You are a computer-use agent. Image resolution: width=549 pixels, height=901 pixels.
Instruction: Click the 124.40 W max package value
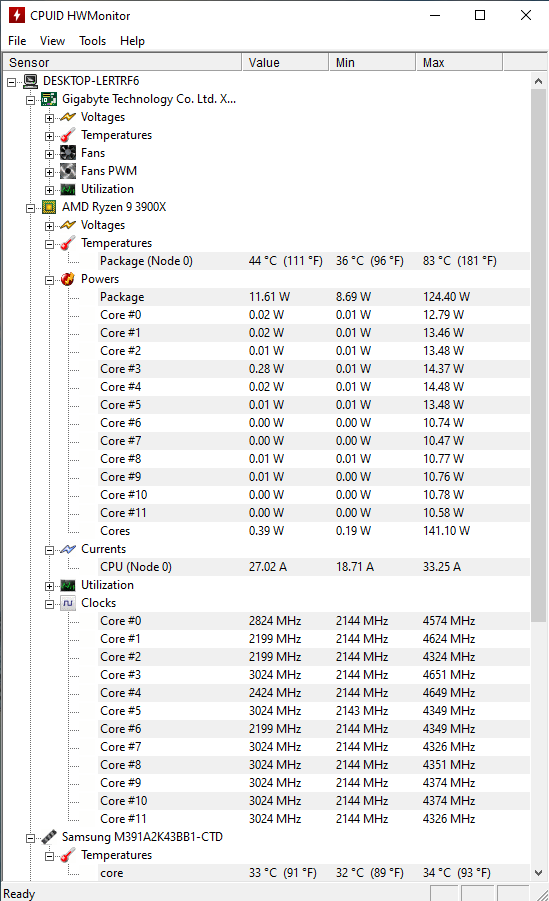(x=447, y=297)
